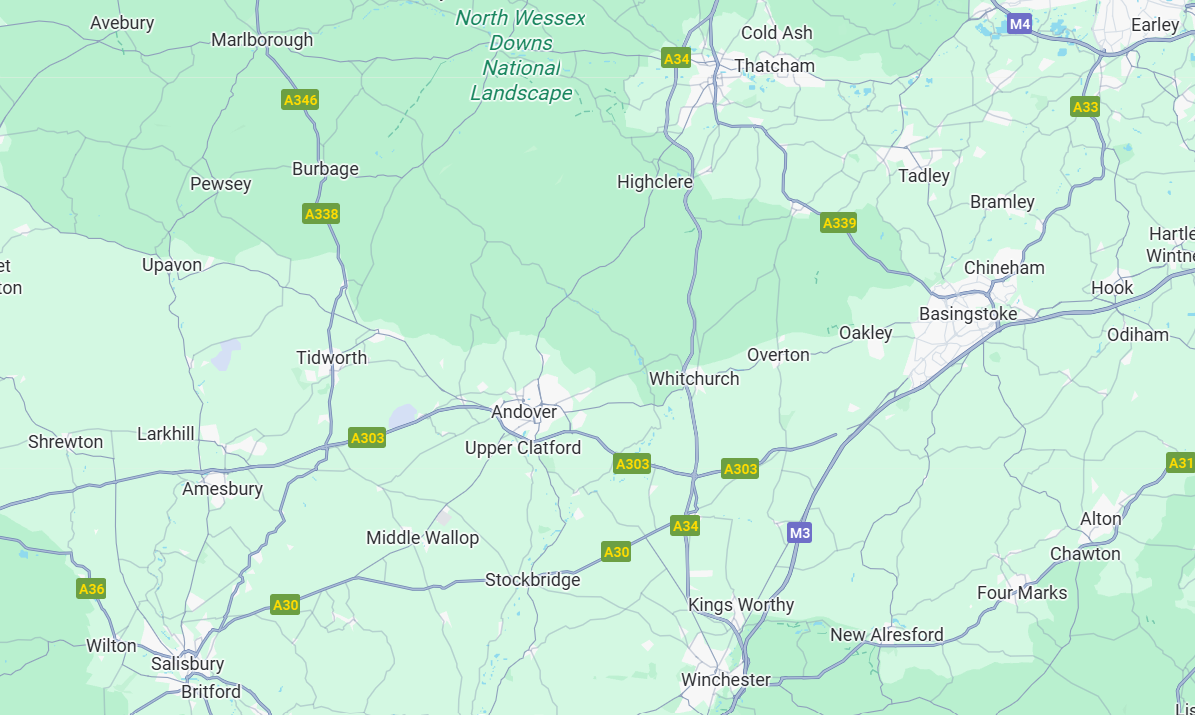Select the Stockbridge village label
1195x715 pixels.
[533, 580]
